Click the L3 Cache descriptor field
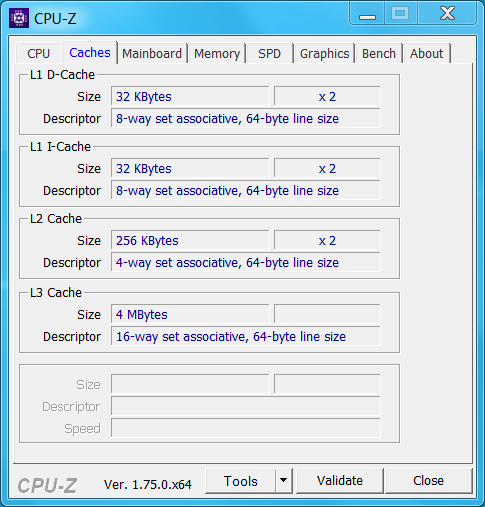 [246, 336]
